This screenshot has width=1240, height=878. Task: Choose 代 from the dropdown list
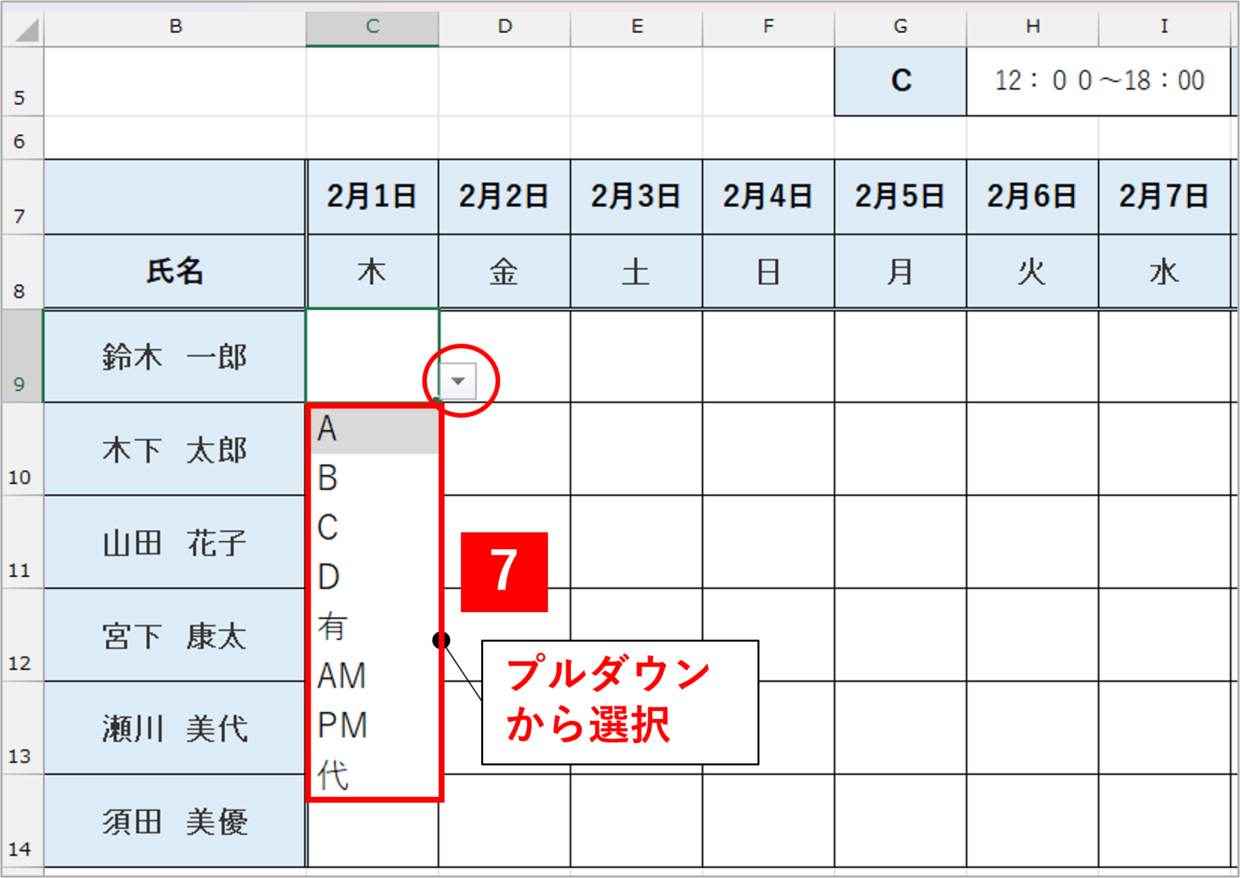374,775
